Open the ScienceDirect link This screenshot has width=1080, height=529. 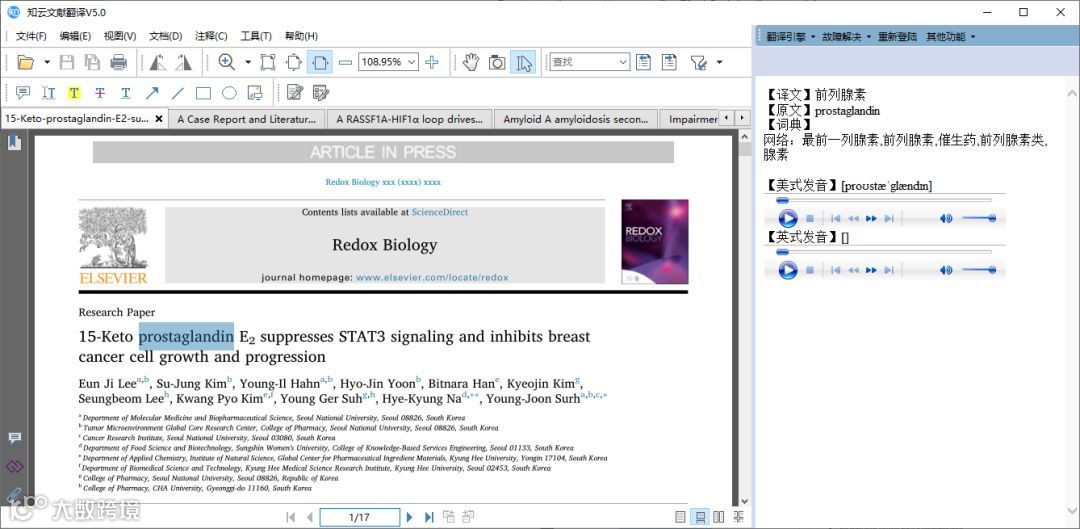(439, 212)
